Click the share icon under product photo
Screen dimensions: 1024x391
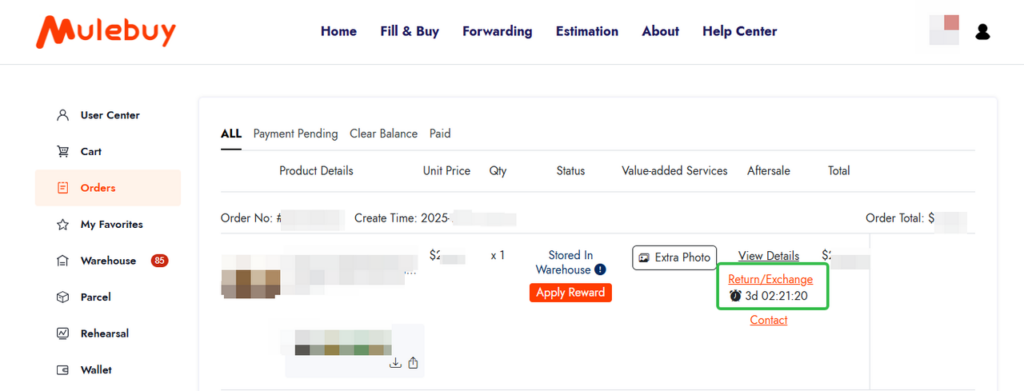pyautogui.click(x=413, y=363)
